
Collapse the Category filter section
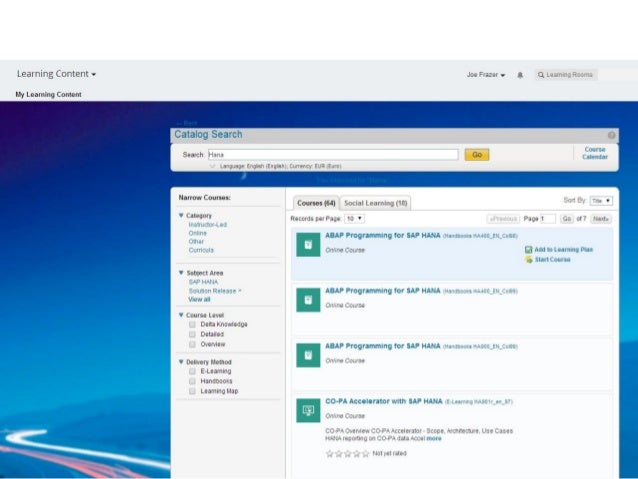coord(181,215)
